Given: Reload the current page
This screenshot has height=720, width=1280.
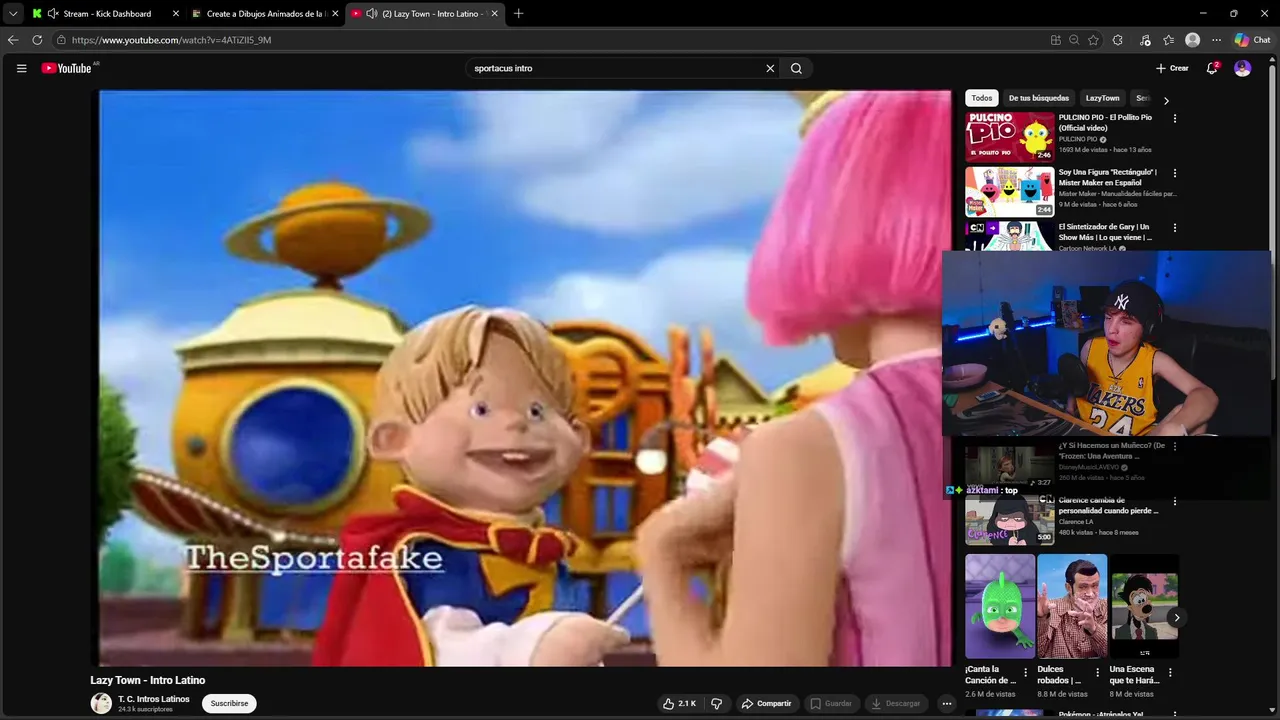Looking at the screenshot, I should [x=37, y=40].
